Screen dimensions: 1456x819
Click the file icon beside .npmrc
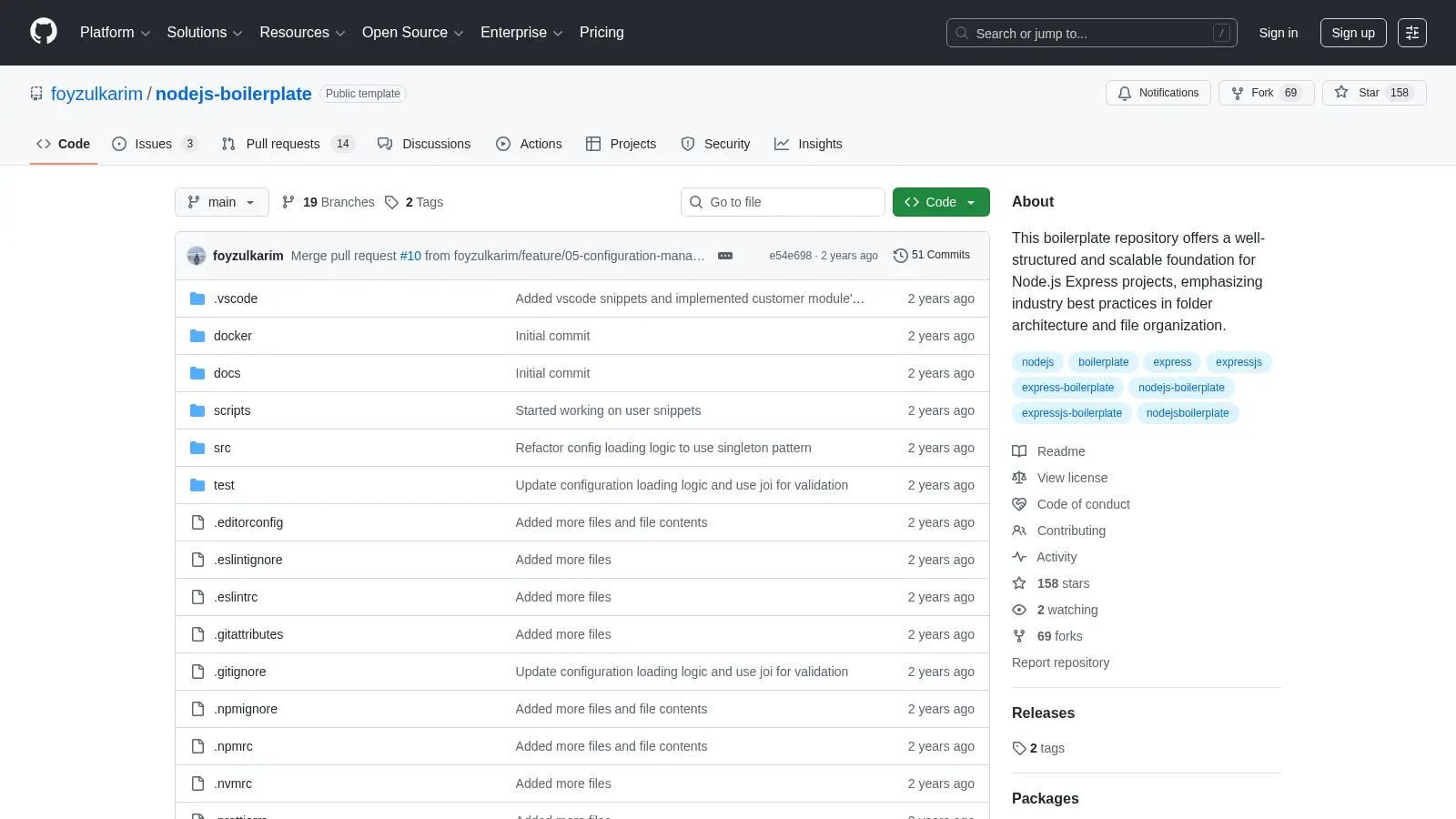197,746
